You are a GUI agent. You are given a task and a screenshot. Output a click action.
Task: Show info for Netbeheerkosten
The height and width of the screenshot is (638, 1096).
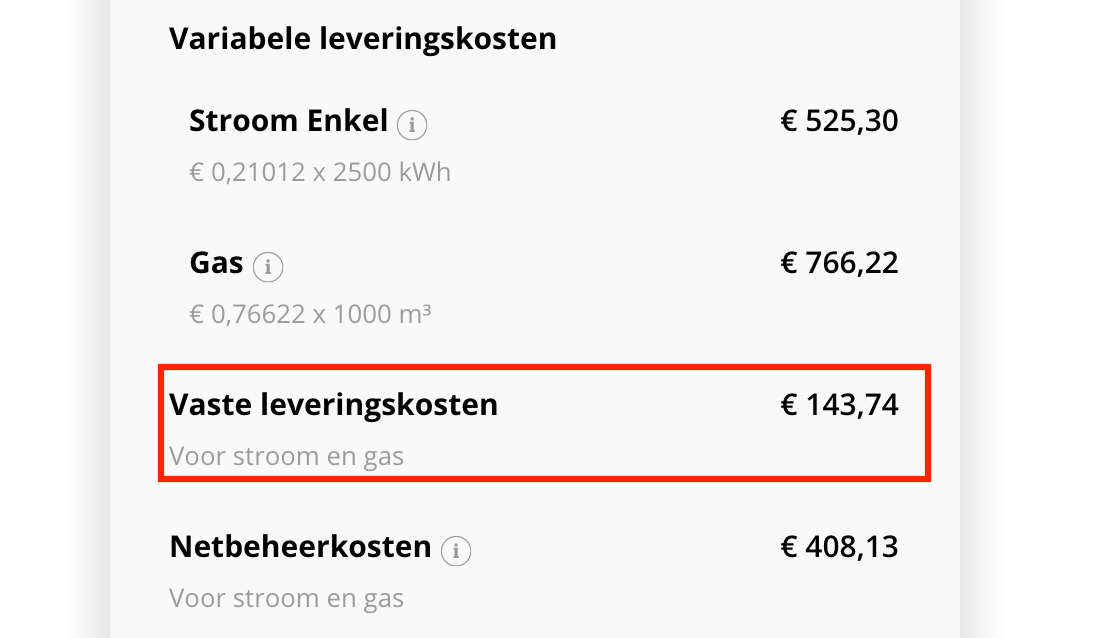point(456,550)
